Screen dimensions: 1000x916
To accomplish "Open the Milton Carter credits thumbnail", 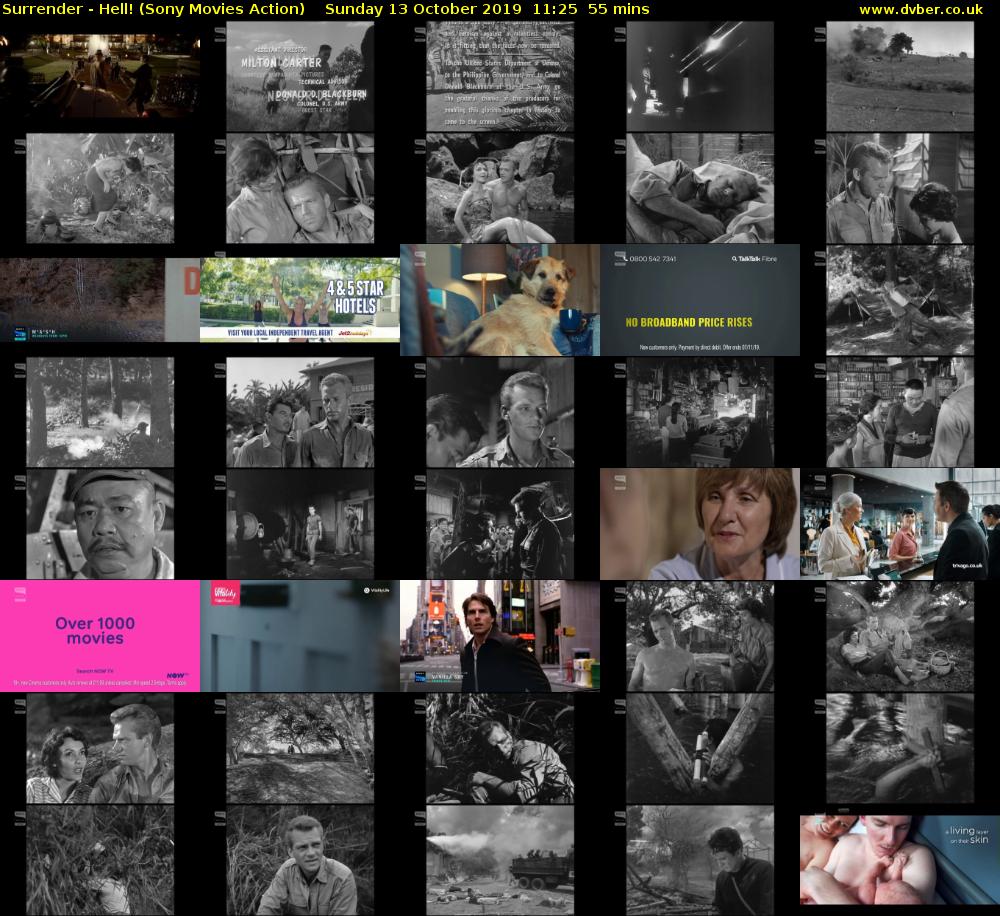I will [300, 77].
